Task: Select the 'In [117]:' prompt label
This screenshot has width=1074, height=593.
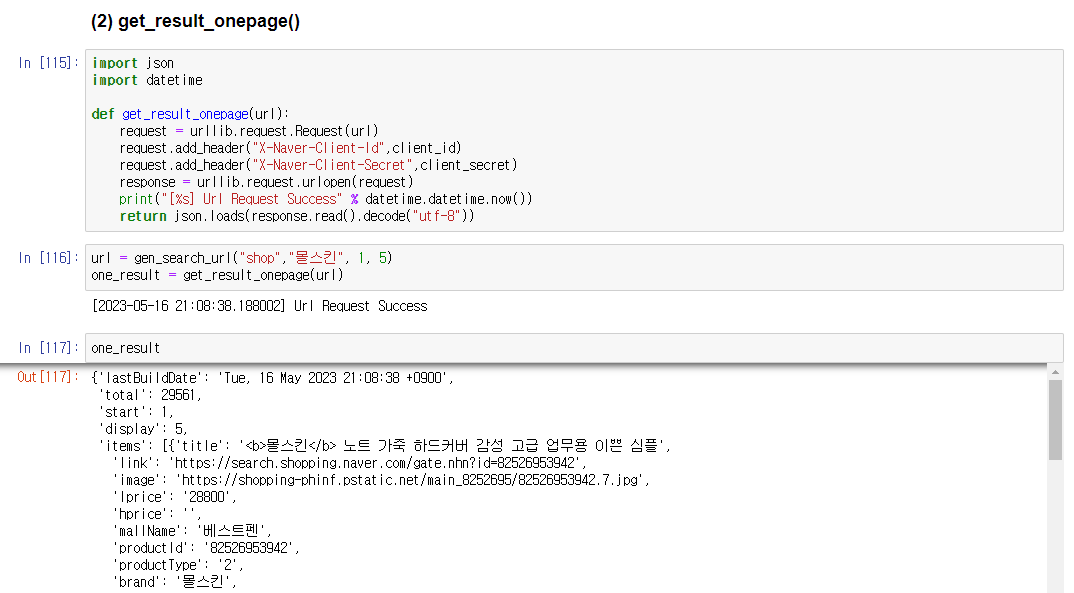Action: 49,348
